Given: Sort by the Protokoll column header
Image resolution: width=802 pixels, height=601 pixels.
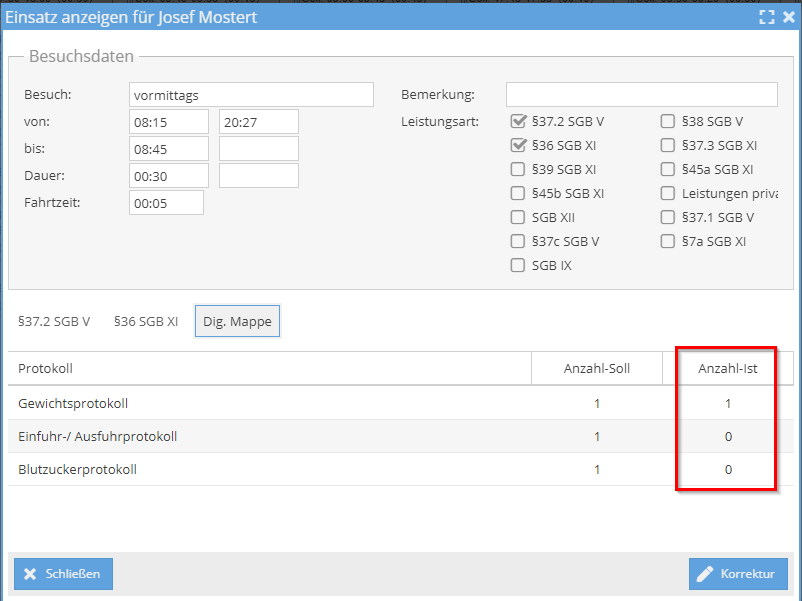Looking at the screenshot, I should pyautogui.click(x=46, y=369).
